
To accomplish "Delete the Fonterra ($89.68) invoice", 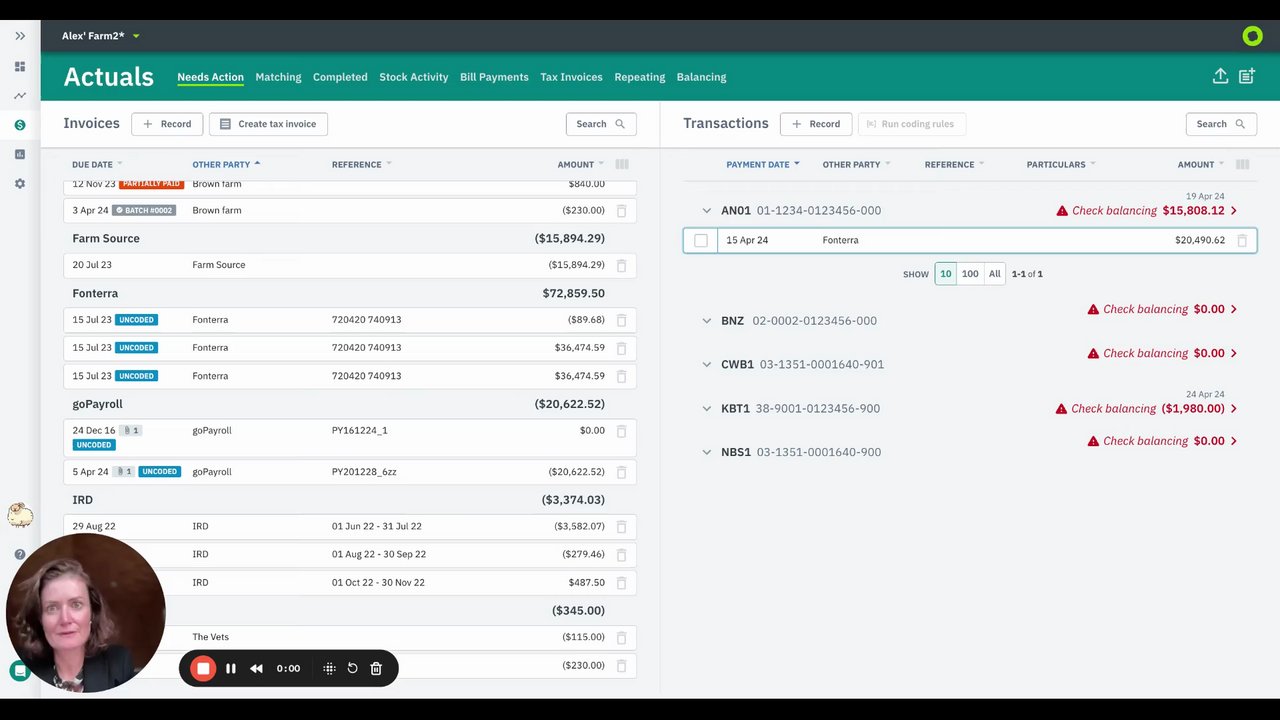I will point(621,320).
